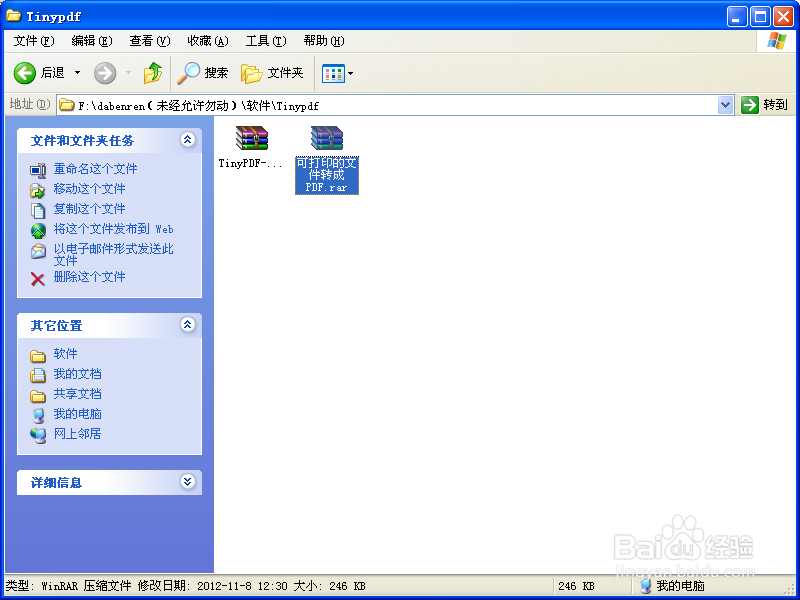This screenshot has height=600, width=800.
Task: Click the move file icon
Action: click(x=38, y=191)
